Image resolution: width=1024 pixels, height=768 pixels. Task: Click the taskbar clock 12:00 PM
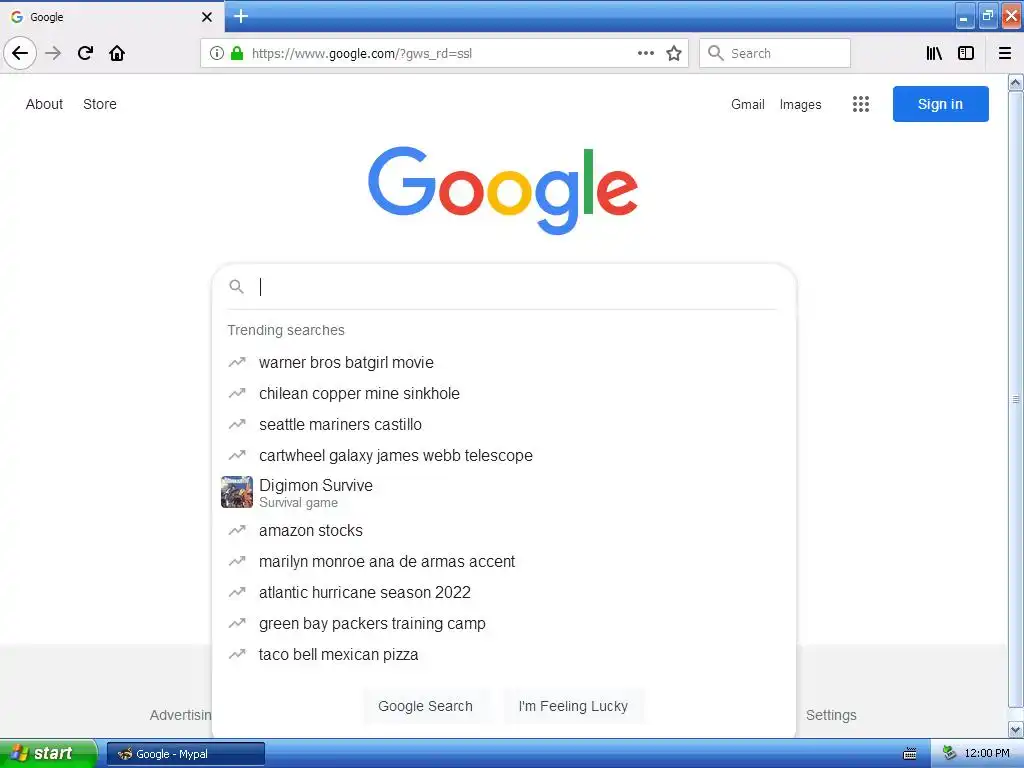point(987,753)
